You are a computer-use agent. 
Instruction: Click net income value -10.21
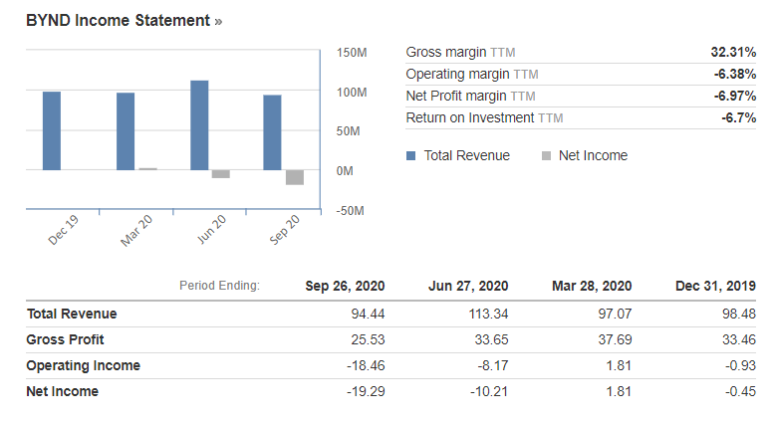pos(489,391)
